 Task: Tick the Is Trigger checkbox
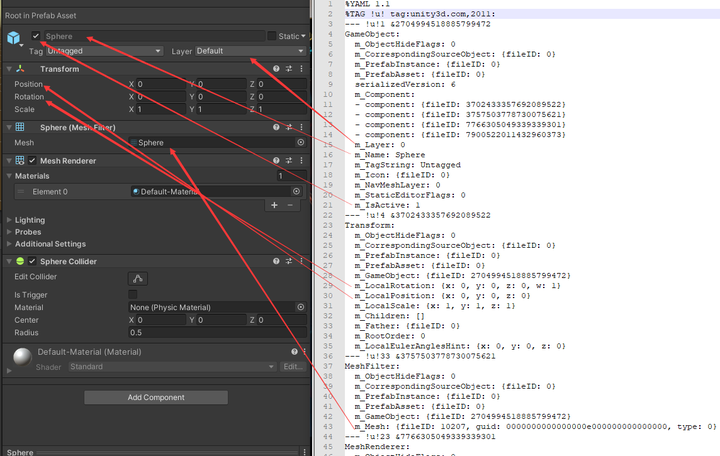pos(133,294)
